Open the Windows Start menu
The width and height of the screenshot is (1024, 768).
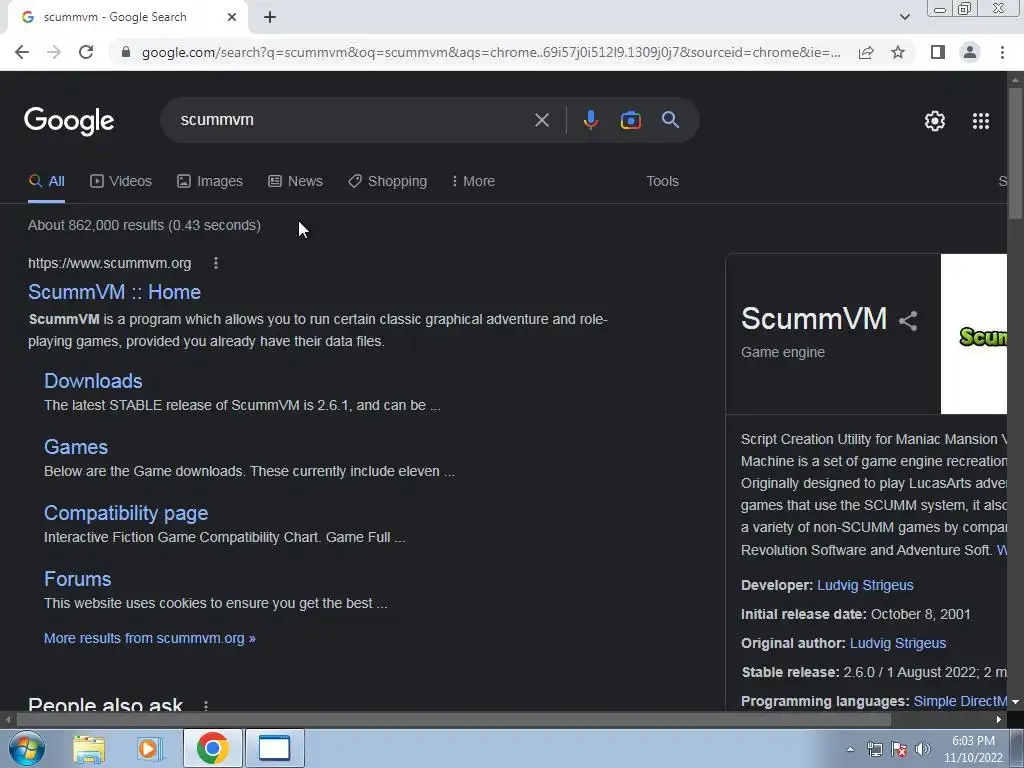(x=27, y=748)
